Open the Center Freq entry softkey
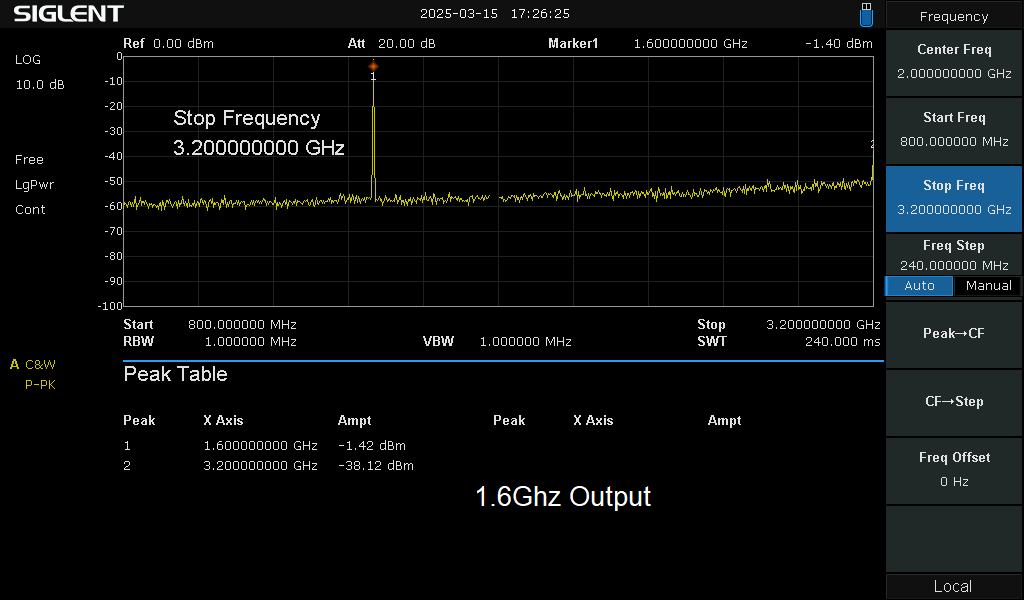Viewport: 1024px width, 600px height. point(953,62)
